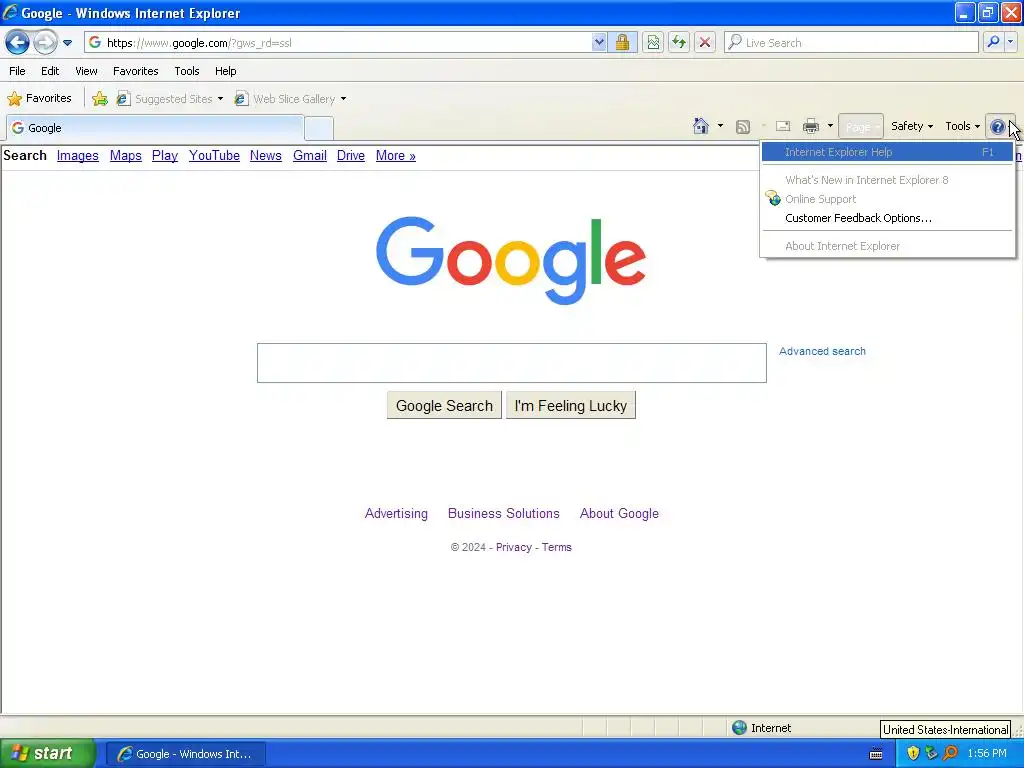1024x768 pixels.
Task: Open the Maps link
Action: [x=125, y=155]
